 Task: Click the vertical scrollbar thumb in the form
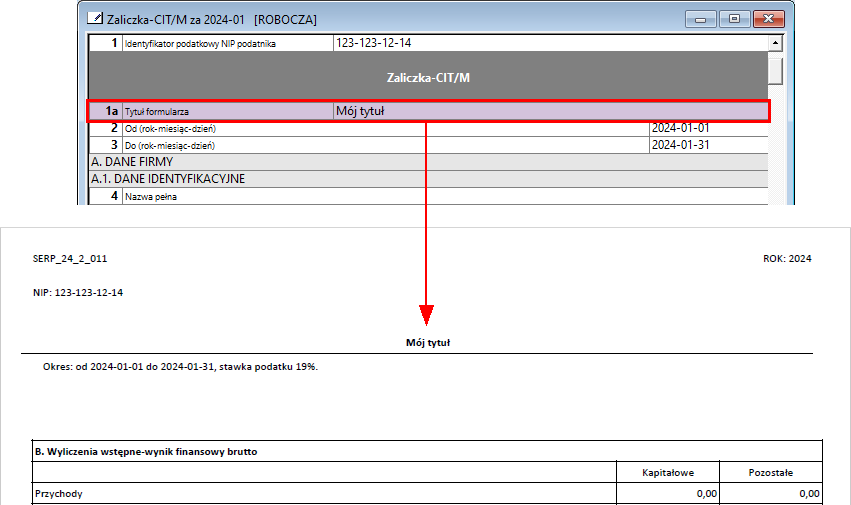click(775, 70)
